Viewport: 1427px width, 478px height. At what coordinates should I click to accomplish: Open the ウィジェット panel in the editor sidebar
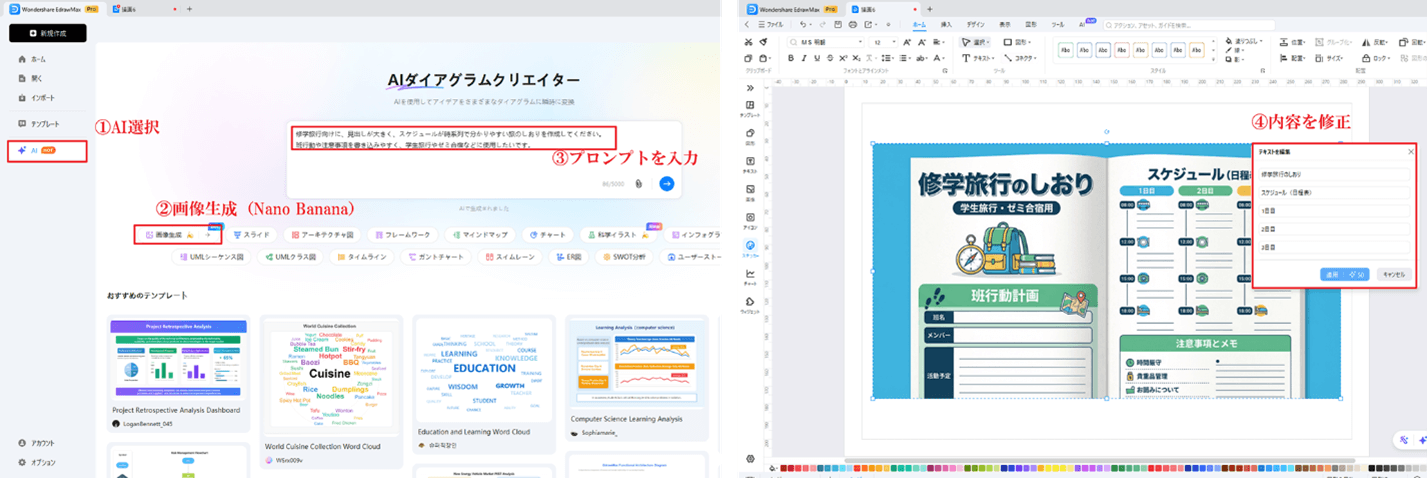(750, 305)
